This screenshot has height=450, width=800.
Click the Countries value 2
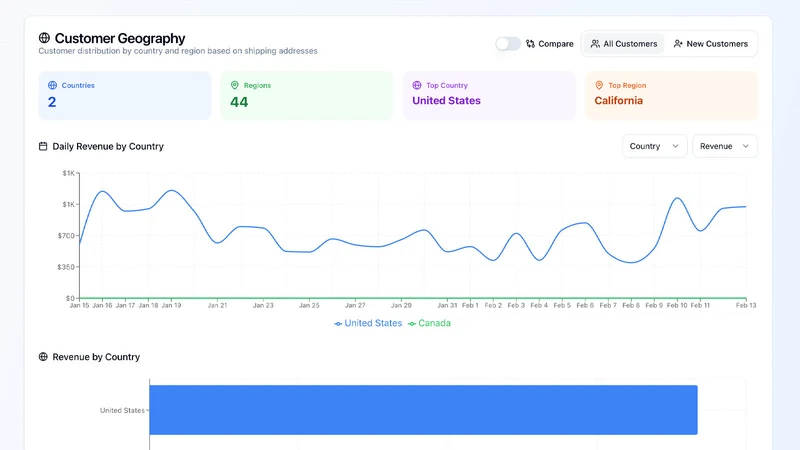pyautogui.click(x=52, y=102)
